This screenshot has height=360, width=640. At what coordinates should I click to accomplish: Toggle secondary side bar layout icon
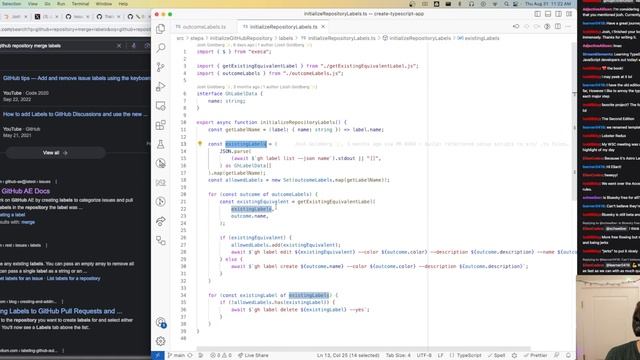pyautogui.click(x=558, y=14)
